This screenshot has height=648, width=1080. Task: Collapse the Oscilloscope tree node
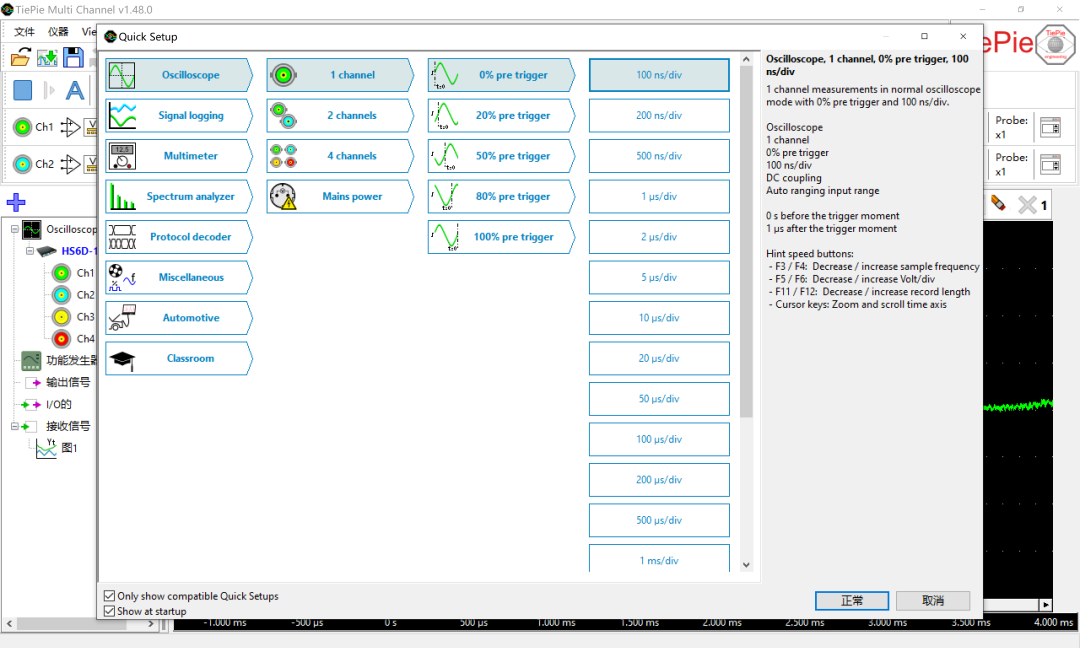(14, 229)
